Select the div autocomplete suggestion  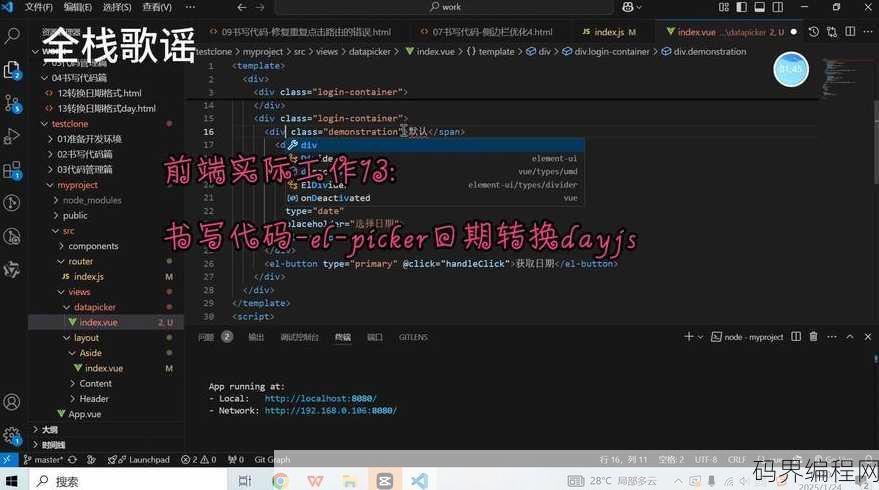pos(435,145)
